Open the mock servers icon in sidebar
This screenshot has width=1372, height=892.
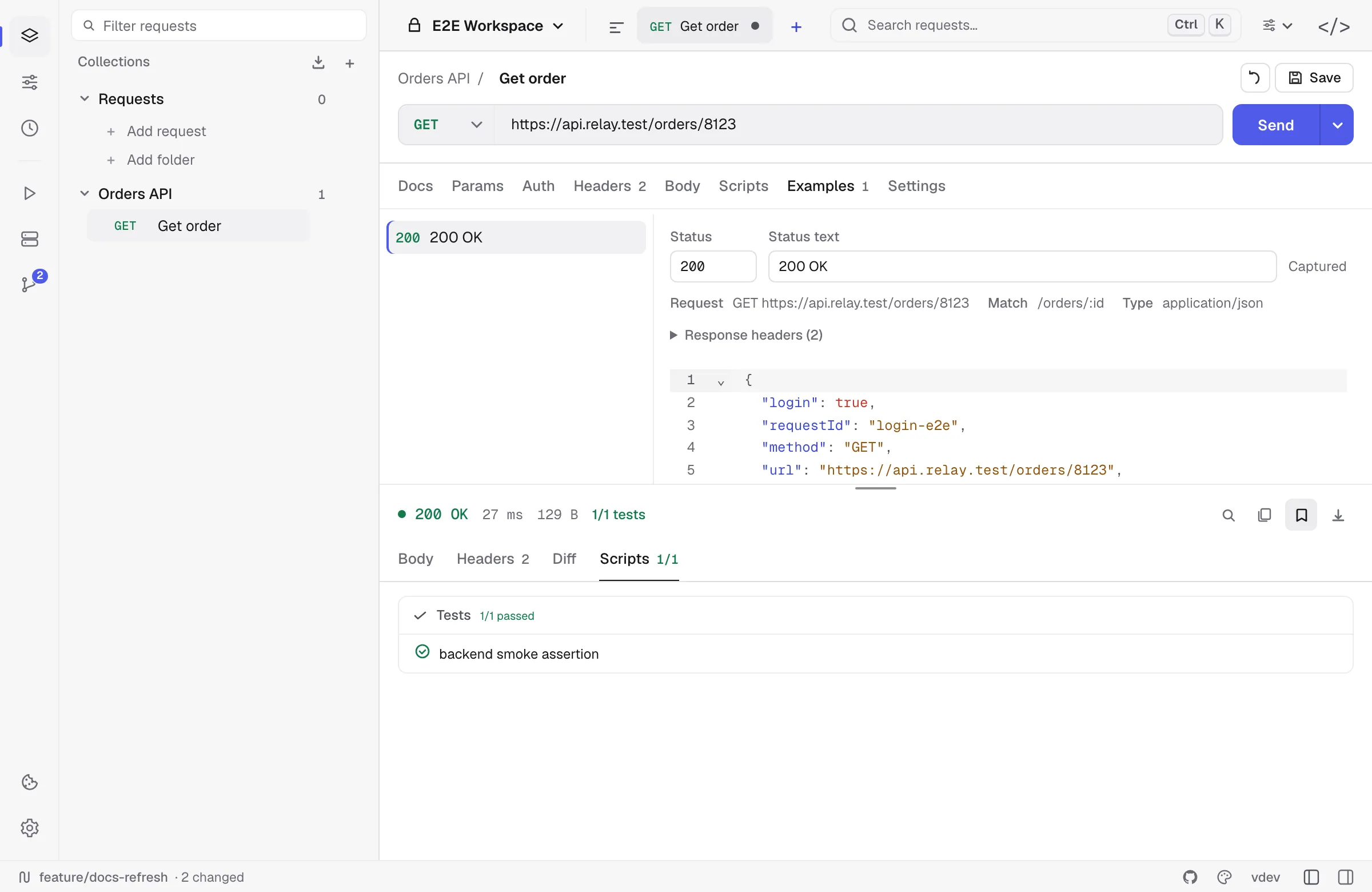(x=29, y=238)
